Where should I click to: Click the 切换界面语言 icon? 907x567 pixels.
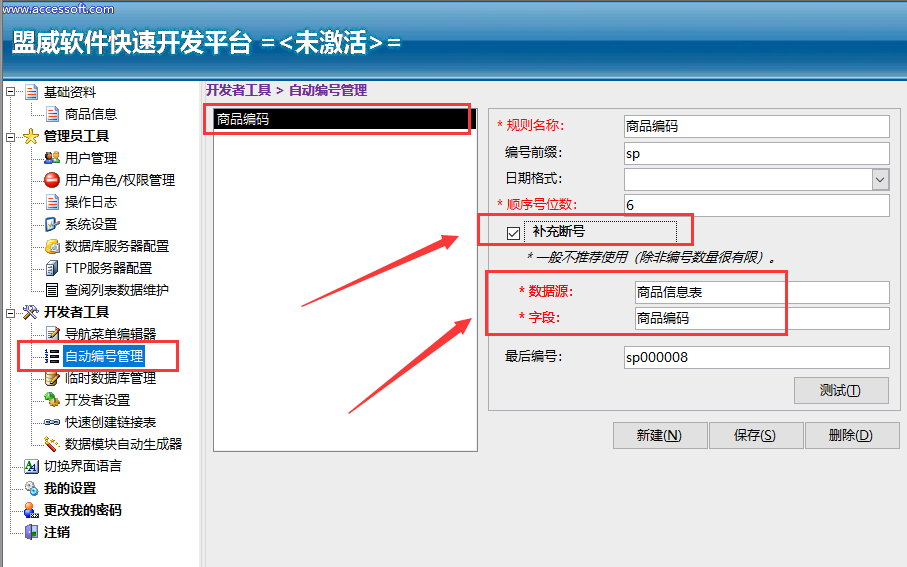click(31, 466)
